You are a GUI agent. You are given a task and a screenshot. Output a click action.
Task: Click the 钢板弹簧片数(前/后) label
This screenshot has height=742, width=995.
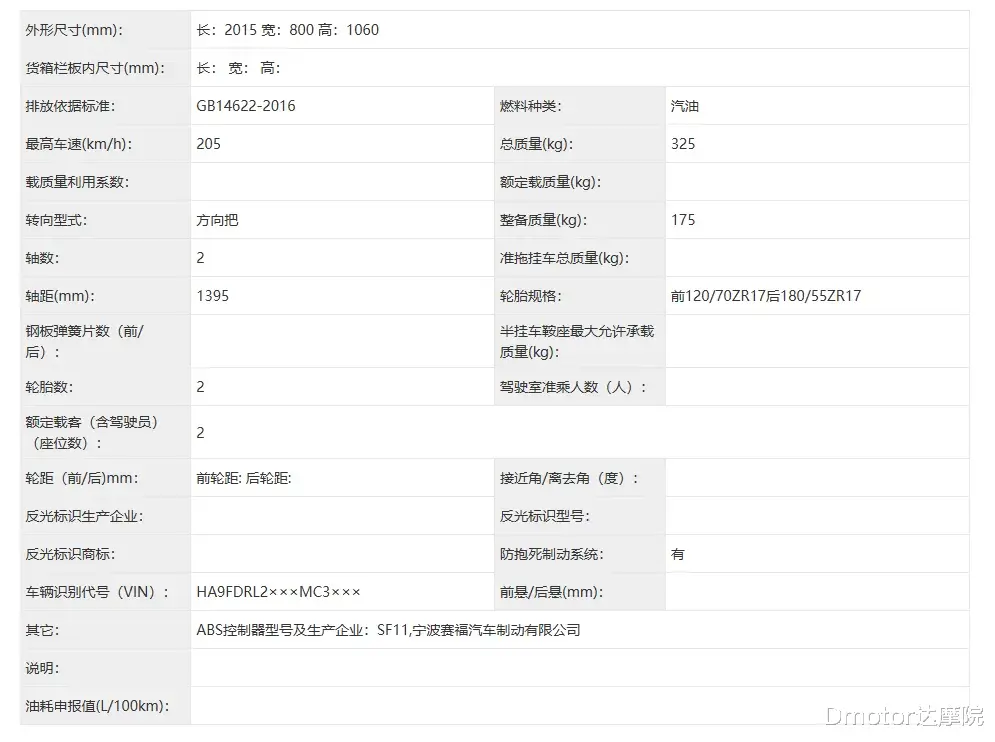pos(85,341)
